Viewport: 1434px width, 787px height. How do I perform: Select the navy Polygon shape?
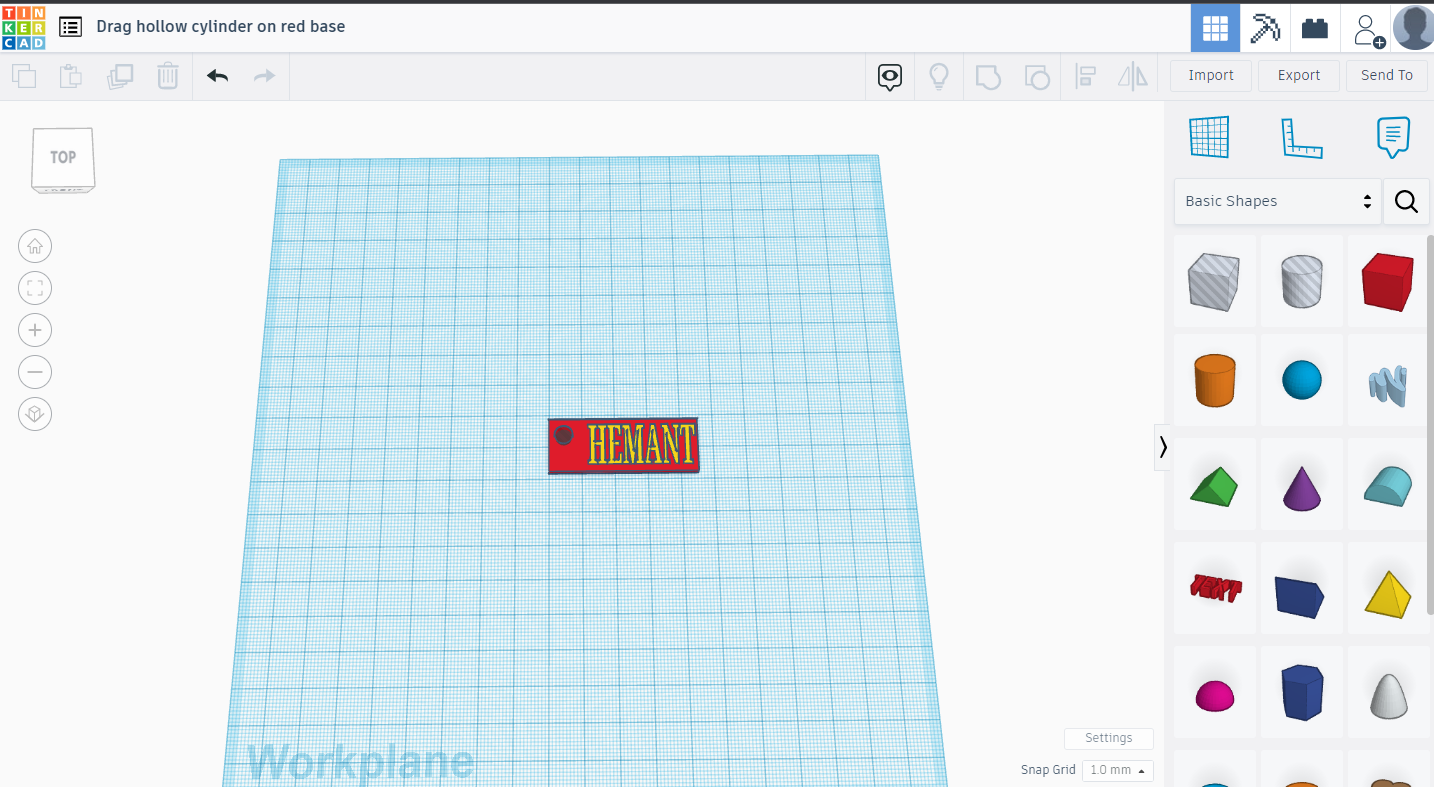[1302, 692]
